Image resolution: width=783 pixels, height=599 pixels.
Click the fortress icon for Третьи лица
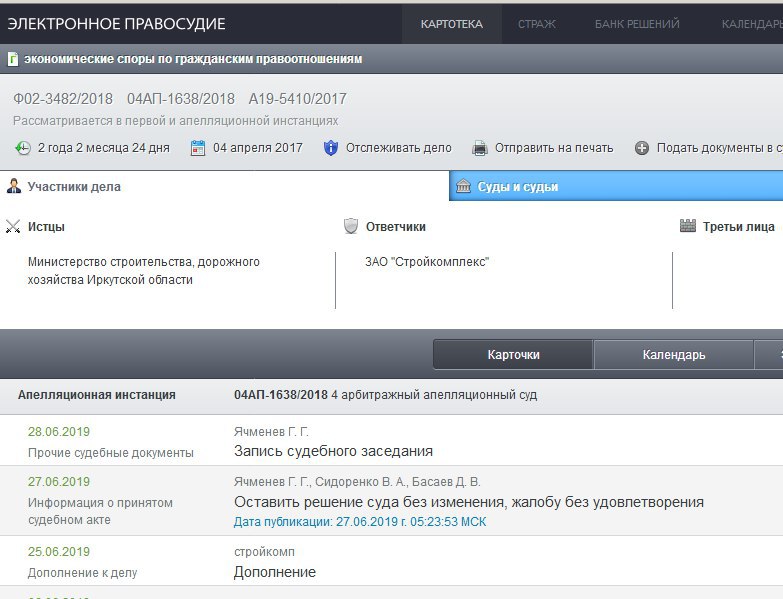click(x=688, y=226)
